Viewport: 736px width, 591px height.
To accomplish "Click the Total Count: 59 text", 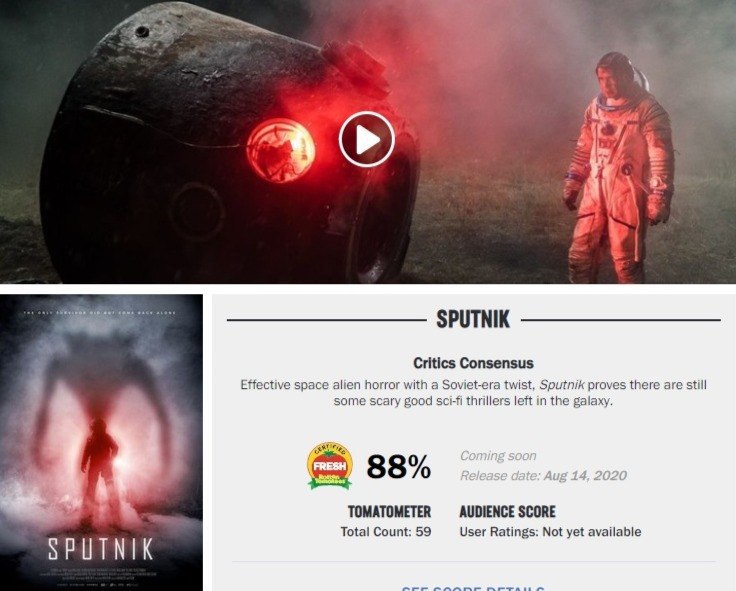I will point(386,532).
